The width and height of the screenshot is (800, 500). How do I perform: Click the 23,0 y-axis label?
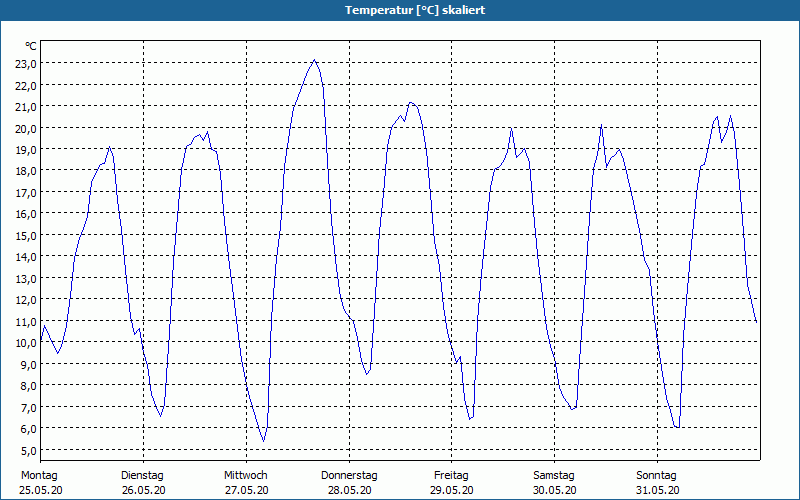pos(27,64)
